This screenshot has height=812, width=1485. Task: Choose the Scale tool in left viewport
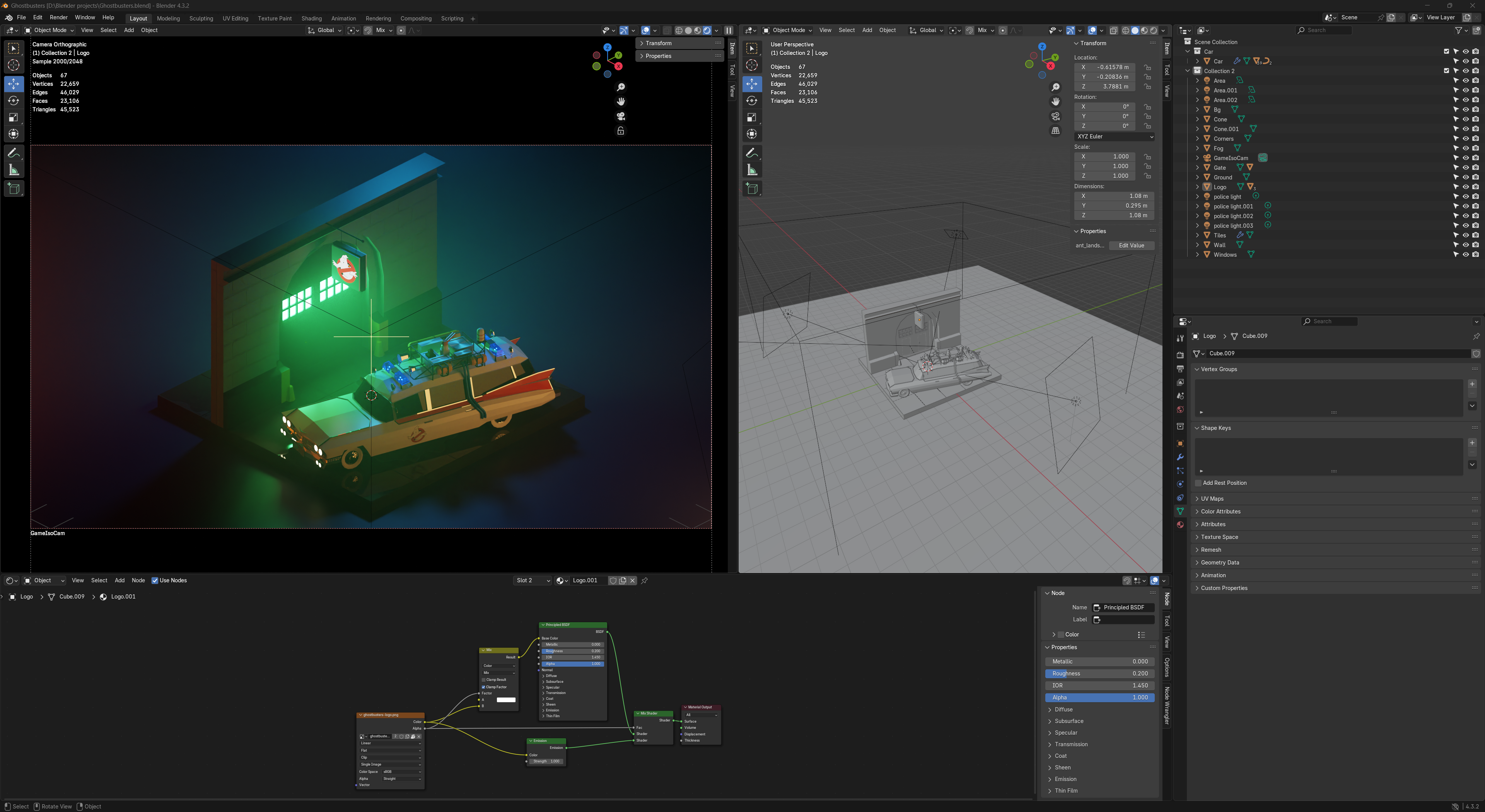coord(14,118)
